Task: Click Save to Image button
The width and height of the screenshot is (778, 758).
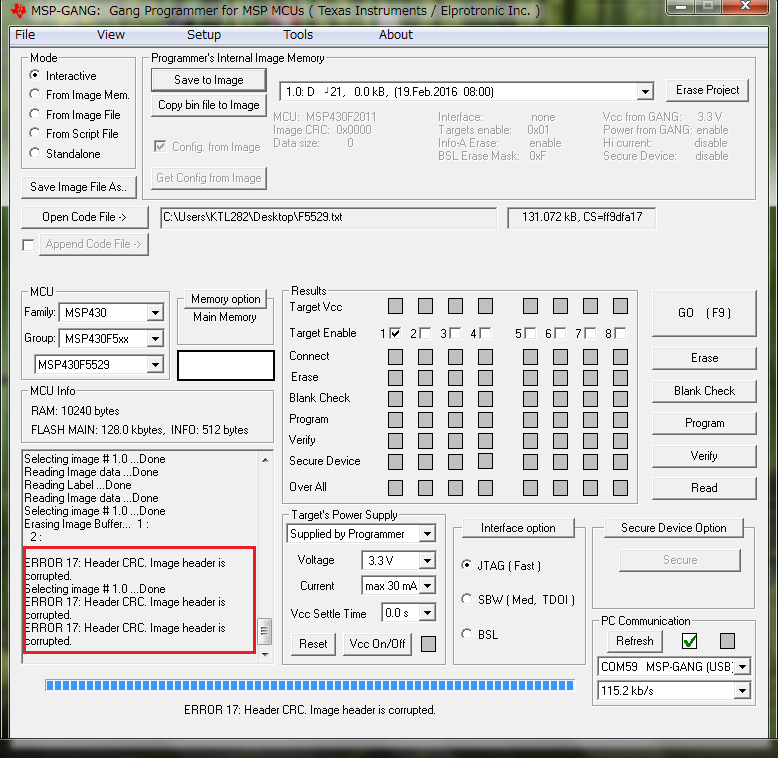Action: (208, 80)
